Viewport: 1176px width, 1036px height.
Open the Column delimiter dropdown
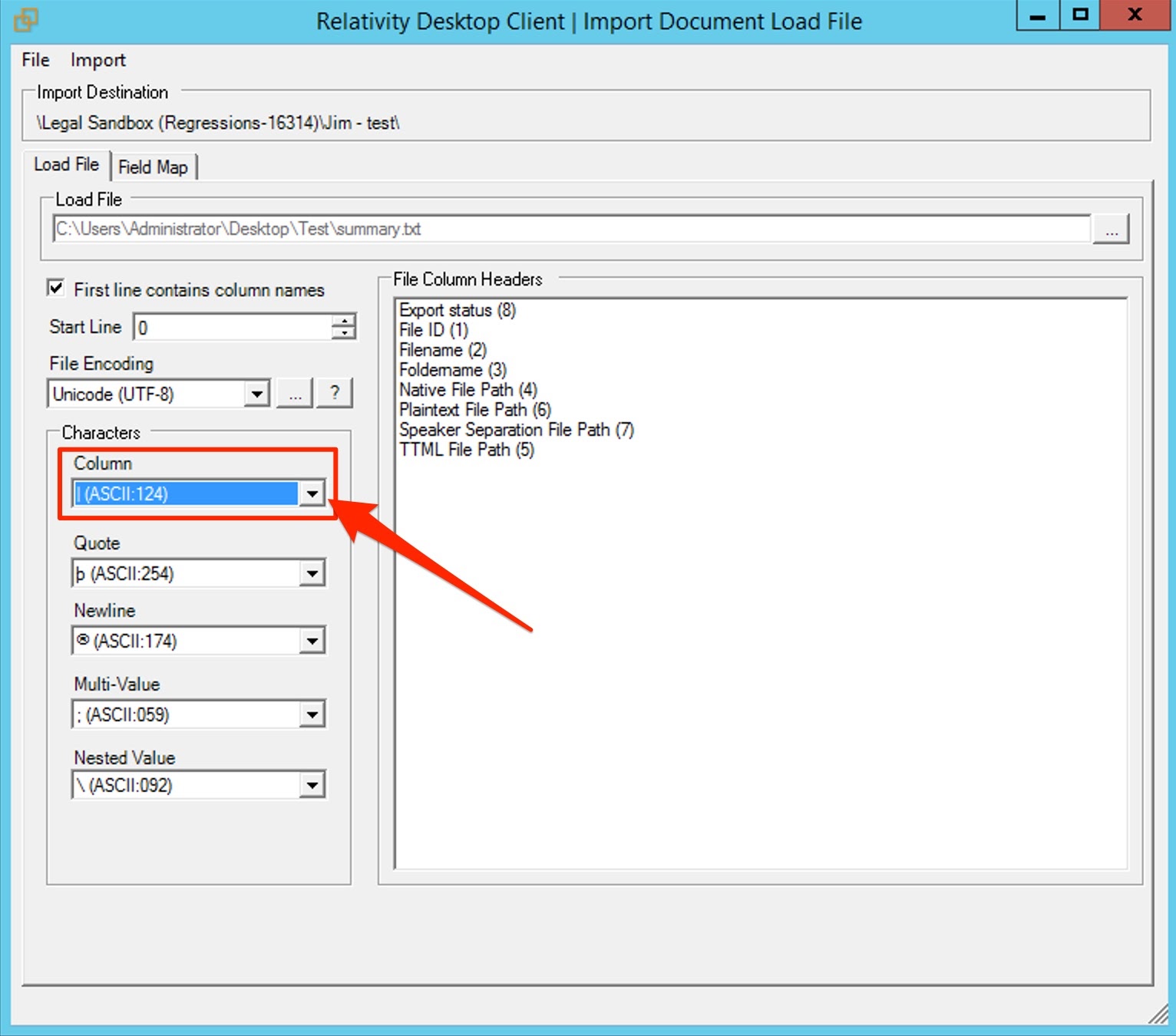tap(310, 493)
